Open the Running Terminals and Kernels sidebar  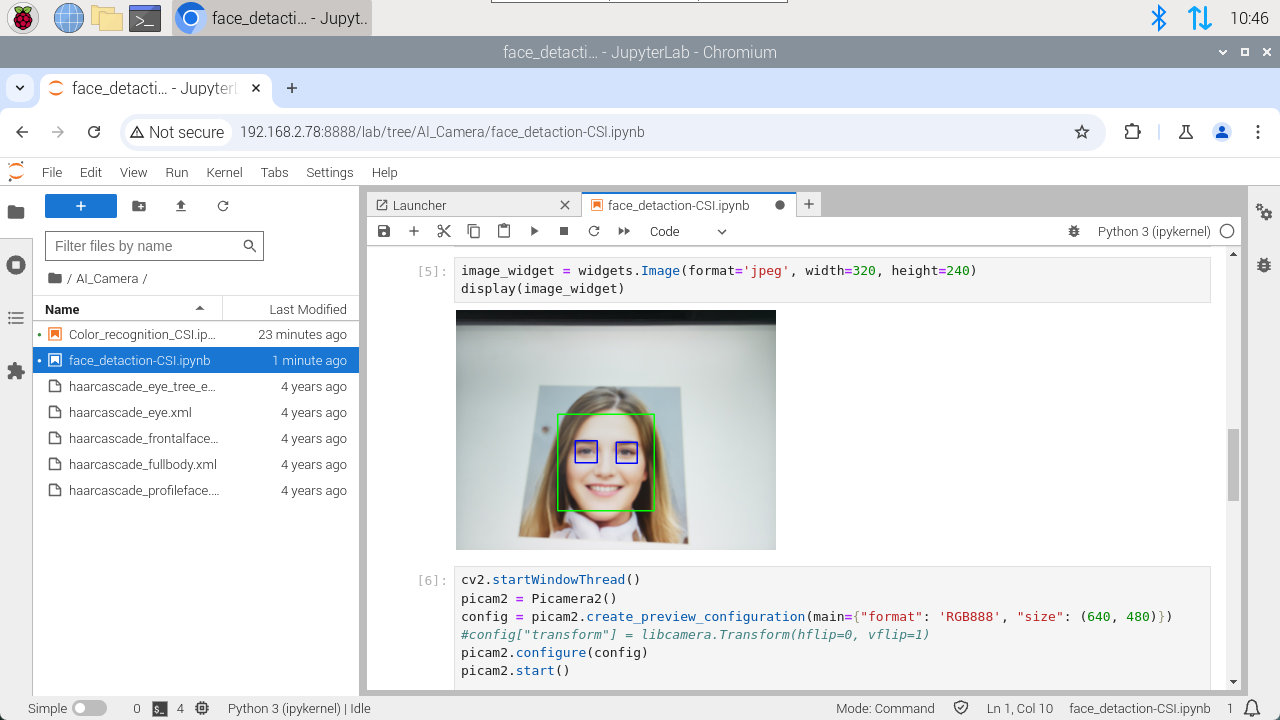point(16,265)
